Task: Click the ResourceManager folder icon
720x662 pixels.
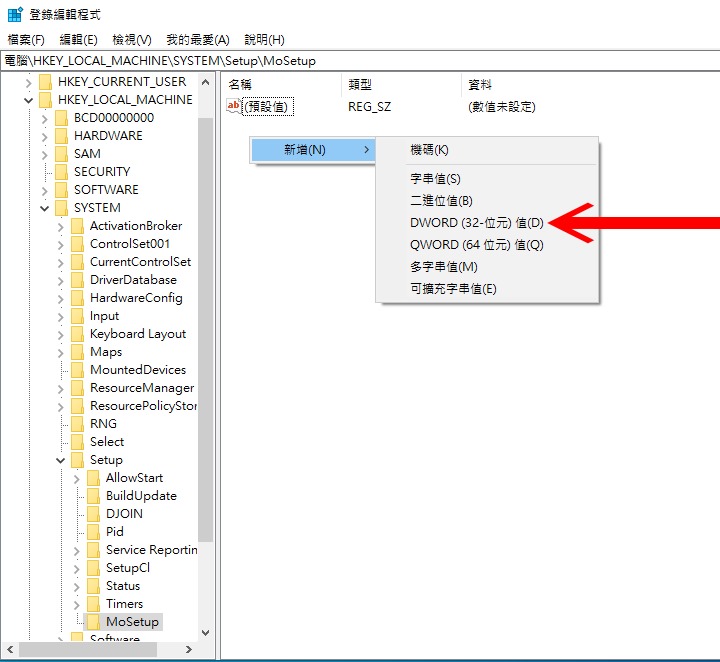Action: [78, 387]
